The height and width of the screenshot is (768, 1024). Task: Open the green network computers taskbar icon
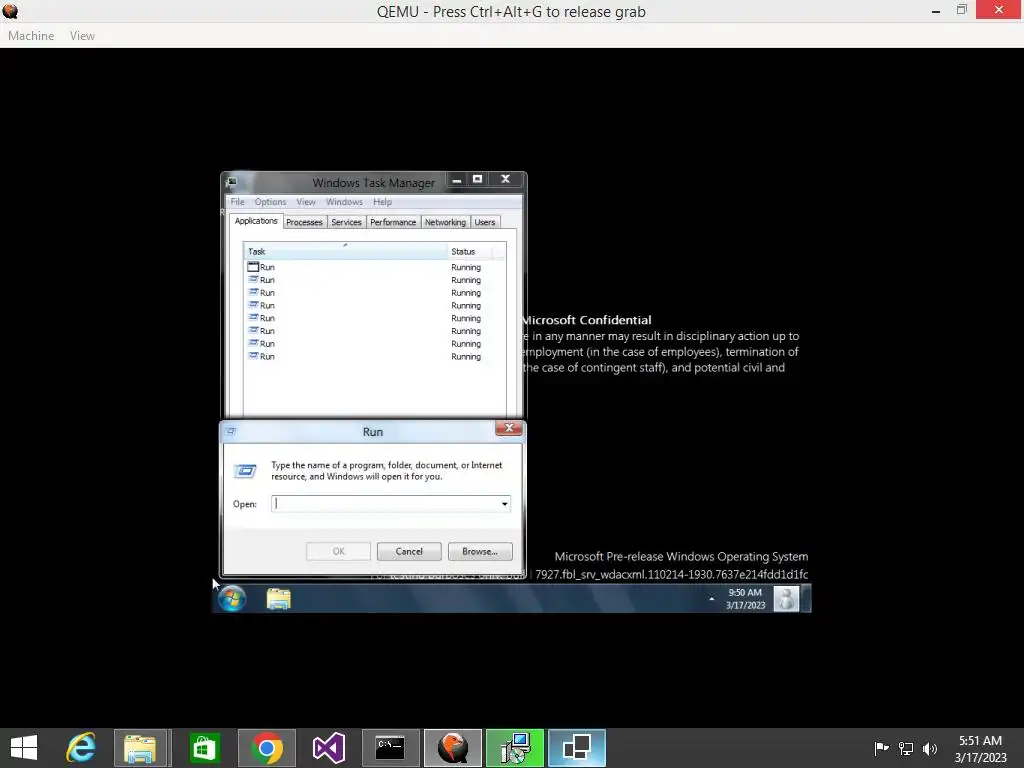[515, 748]
